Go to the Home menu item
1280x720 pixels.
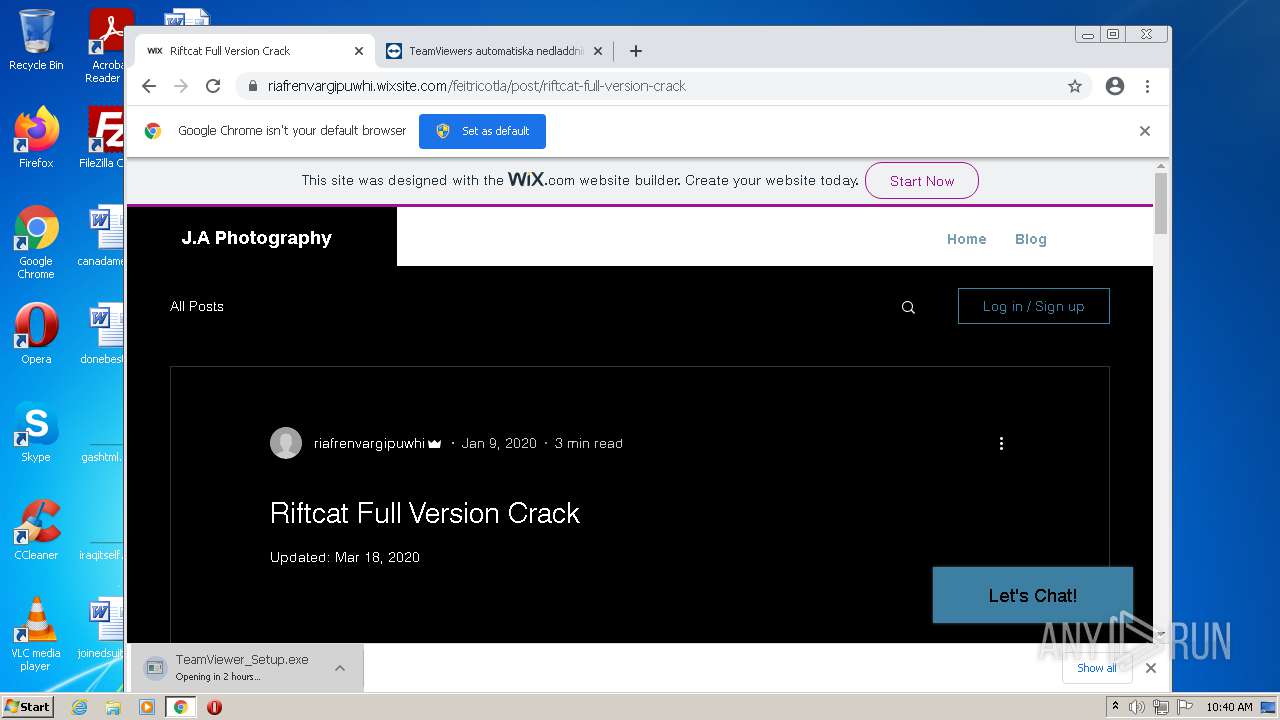tap(966, 239)
